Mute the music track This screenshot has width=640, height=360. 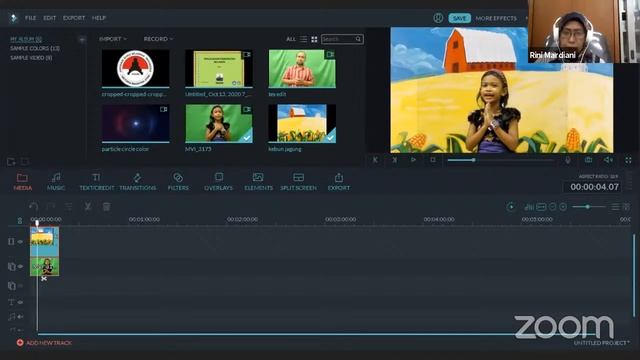point(20,316)
